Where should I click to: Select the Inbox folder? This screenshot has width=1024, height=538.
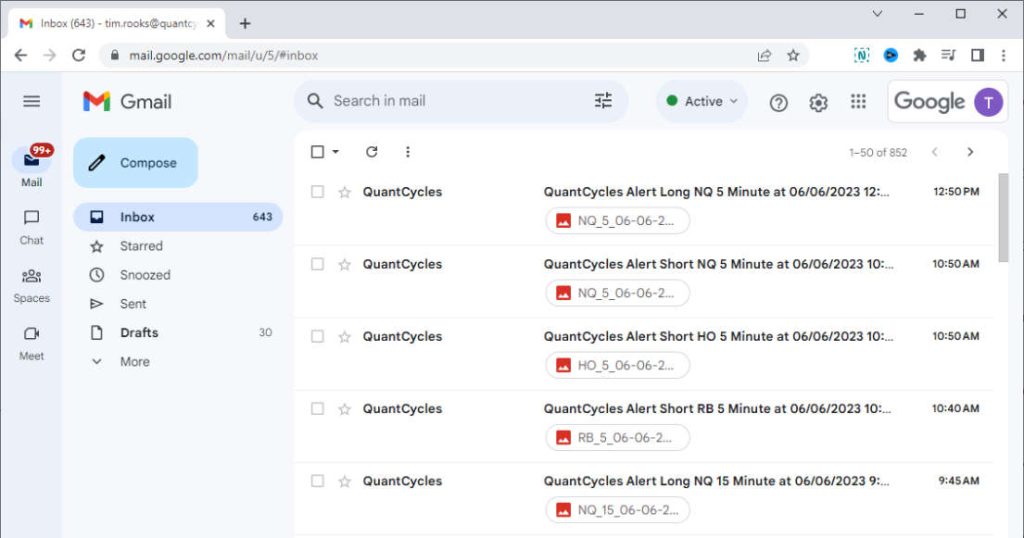coord(178,217)
